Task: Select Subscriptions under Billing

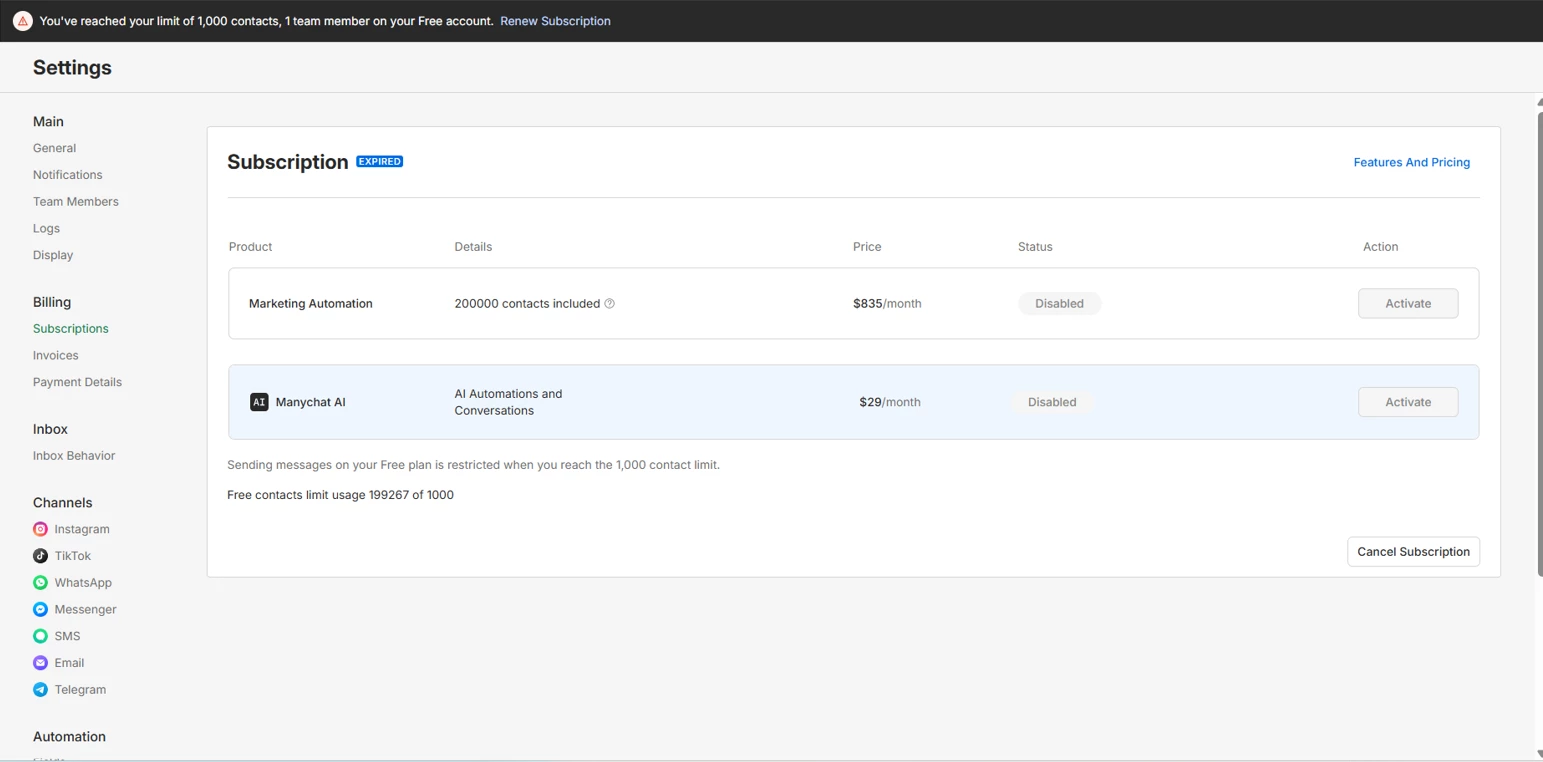Action: click(x=71, y=329)
